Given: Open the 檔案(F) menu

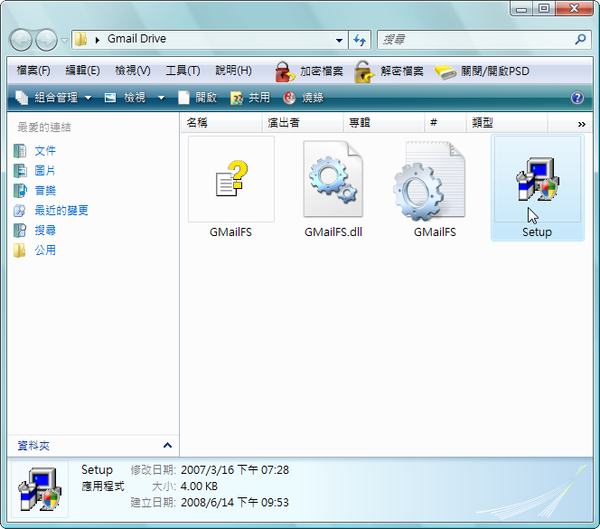Looking at the screenshot, I should (33, 71).
